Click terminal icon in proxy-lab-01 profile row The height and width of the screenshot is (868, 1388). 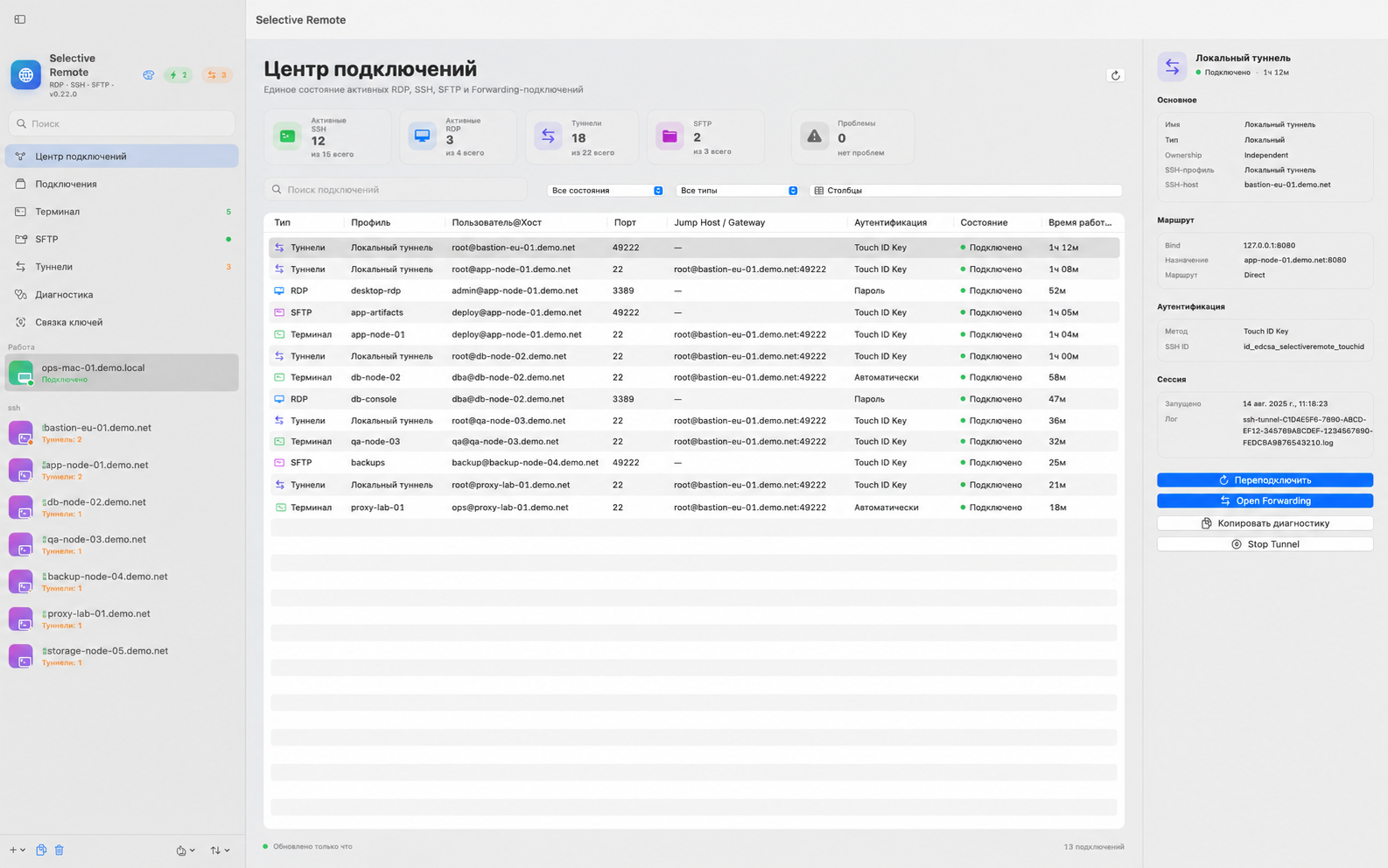click(x=279, y=507)
